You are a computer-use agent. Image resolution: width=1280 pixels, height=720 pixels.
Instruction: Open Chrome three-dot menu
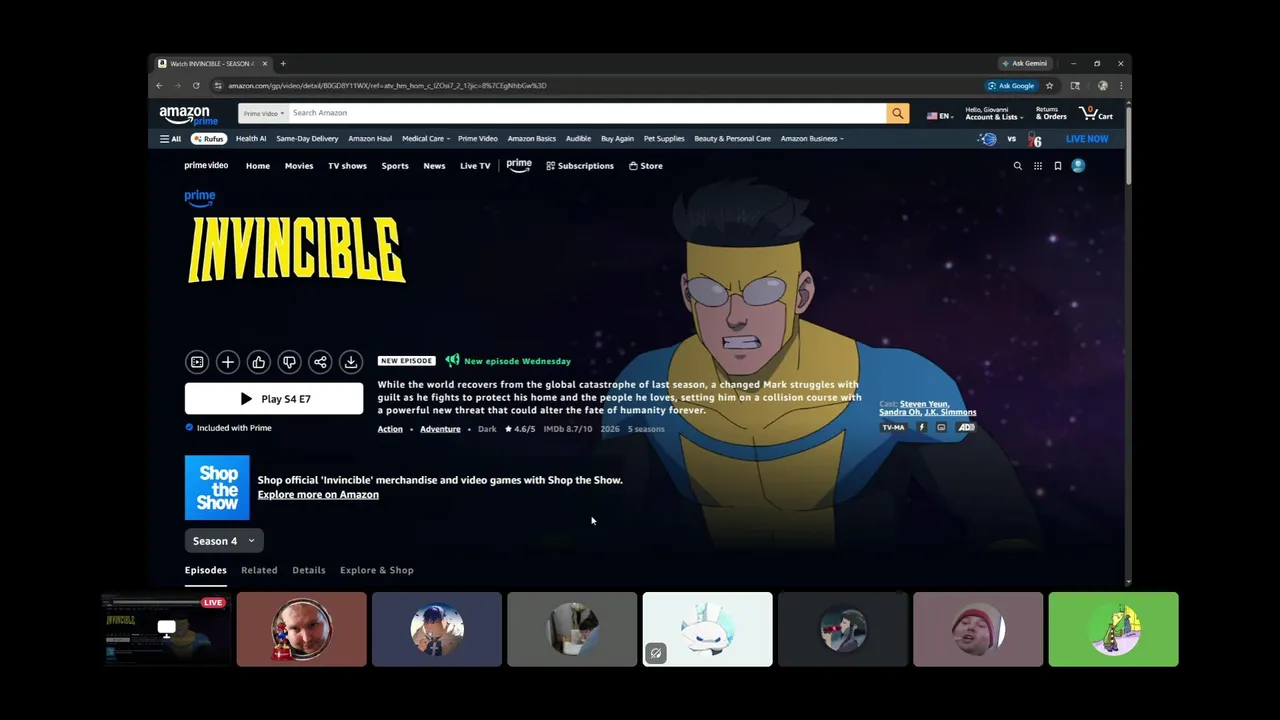point(1121,86)
